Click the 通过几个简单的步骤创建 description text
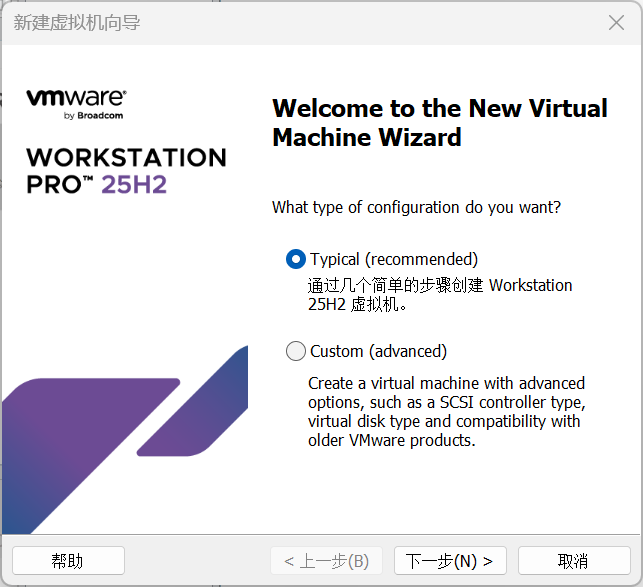Screen dimensions: 643x587 [440, 295]
